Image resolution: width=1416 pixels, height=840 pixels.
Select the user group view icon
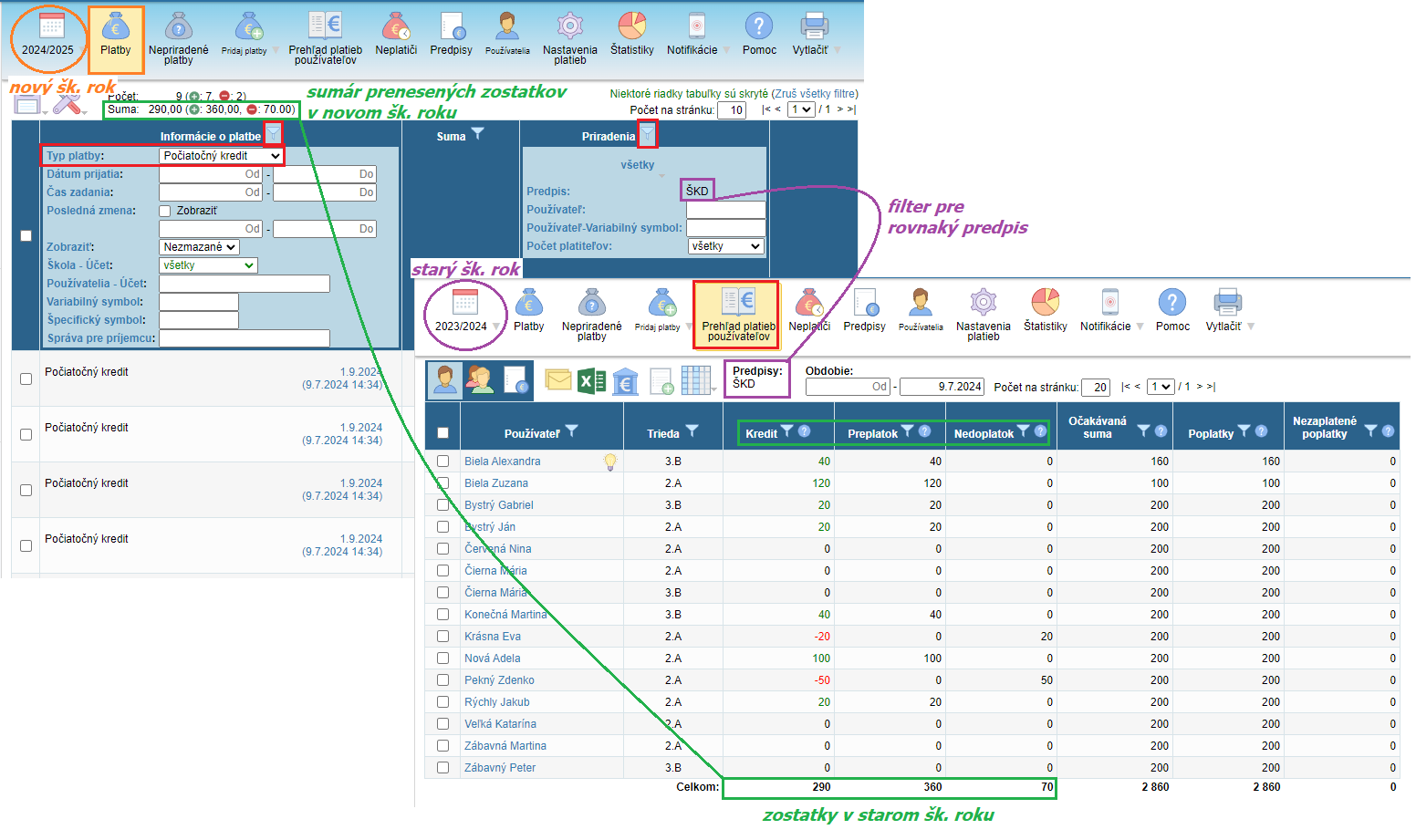pos(480,380)
